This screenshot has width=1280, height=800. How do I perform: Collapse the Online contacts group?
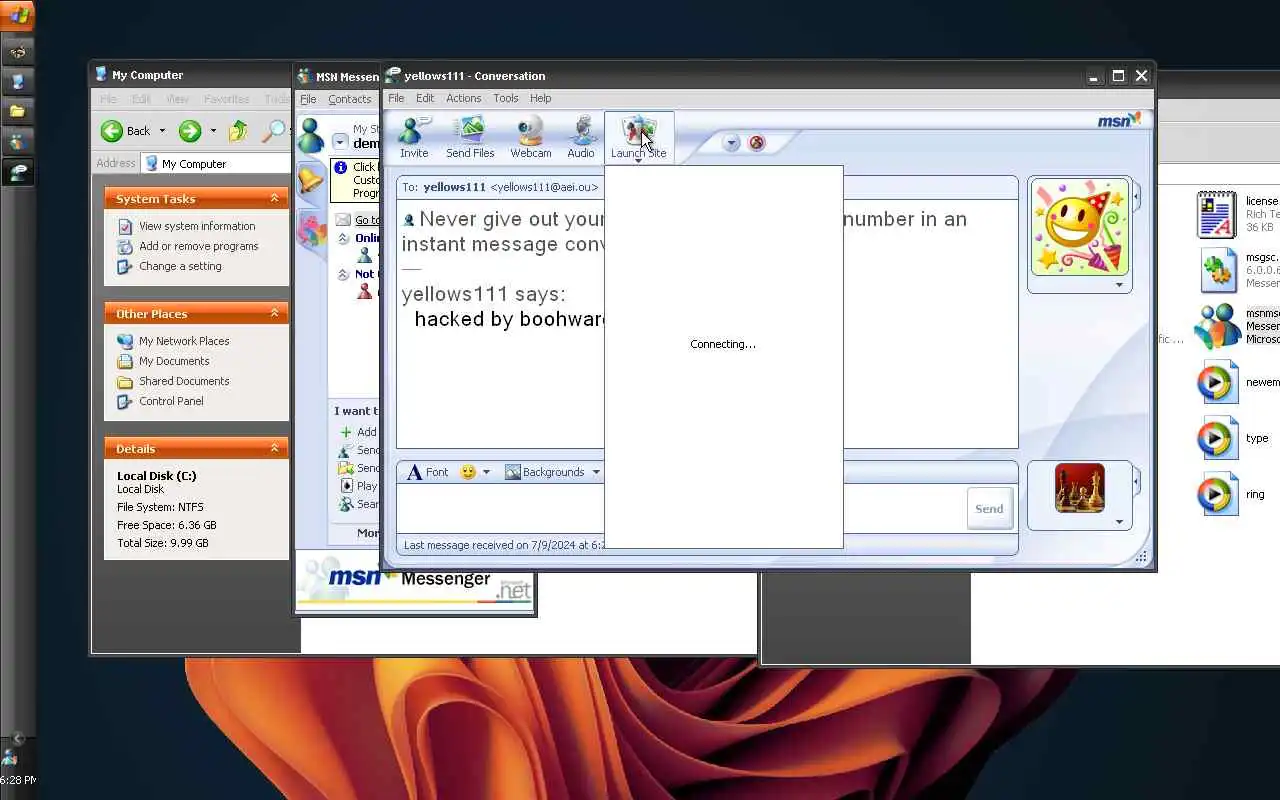pos(343,238)
